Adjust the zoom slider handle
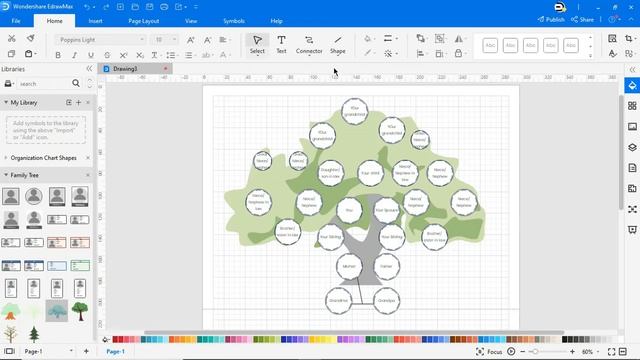 535,351
